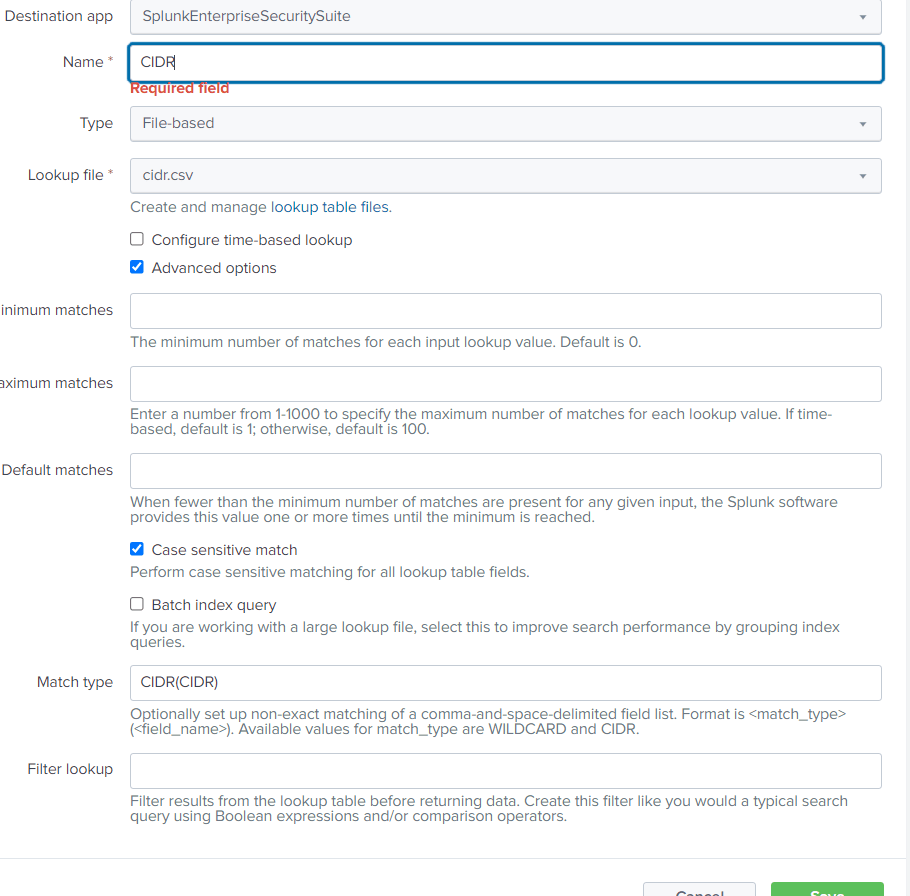The height and width of the screenshot is (896, 910).
Task: Click the Default matches input field
Action: pyautogui.click(x=505, y=471)
